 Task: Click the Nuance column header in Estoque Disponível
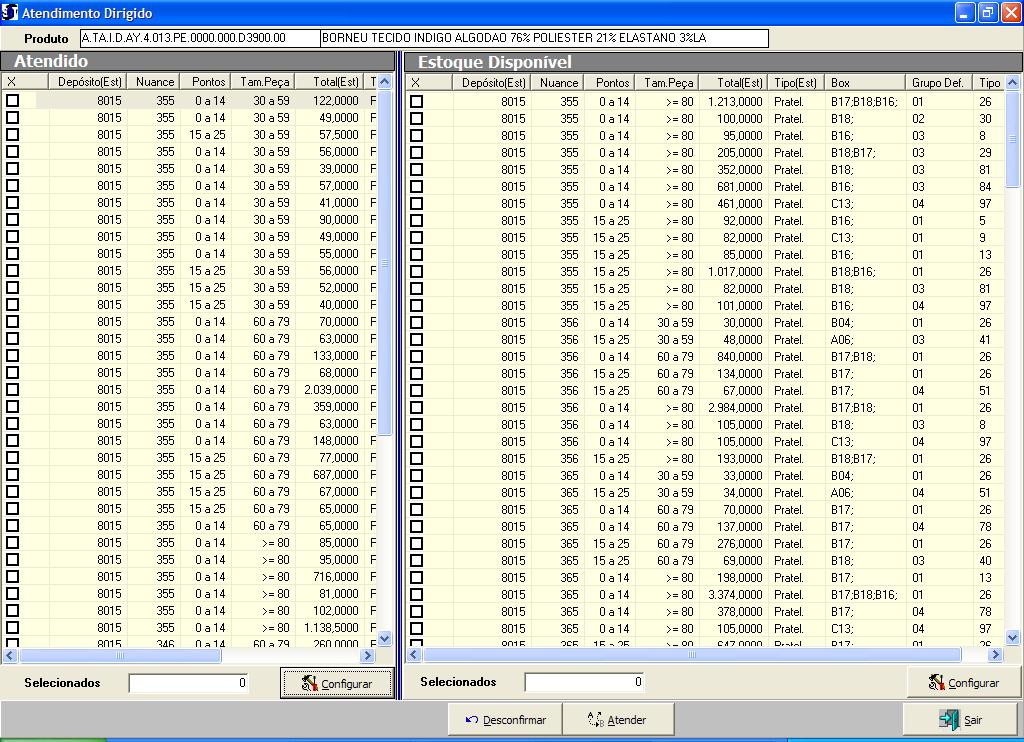pyautogui.click(x=558, y=83)
